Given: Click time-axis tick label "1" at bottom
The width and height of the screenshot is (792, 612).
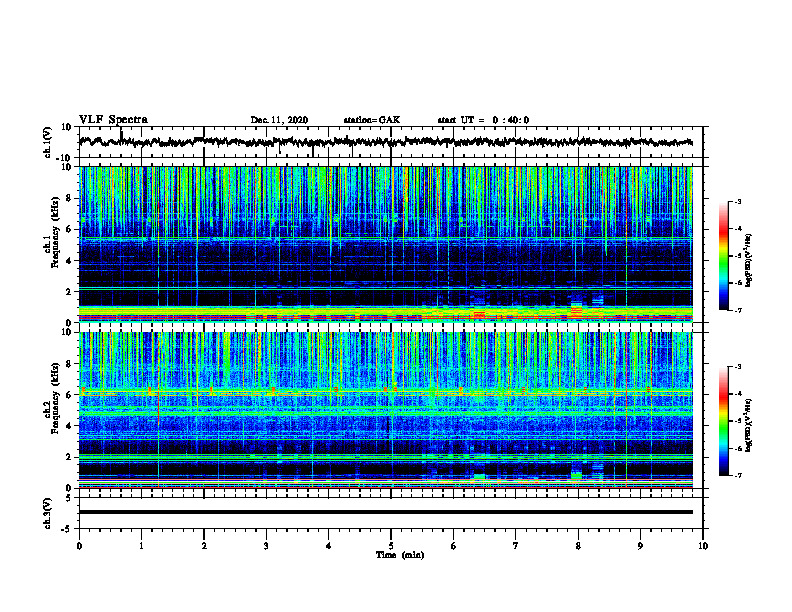Looking at the screenshot, I should click(x=141, y=546).
